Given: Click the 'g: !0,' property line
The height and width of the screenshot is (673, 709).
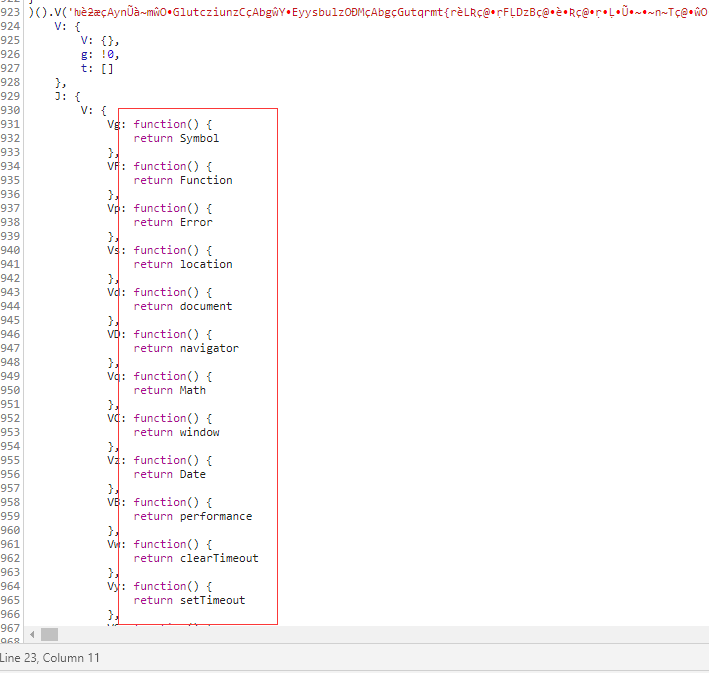Looking at the screenshot, I should coord(100,55).
